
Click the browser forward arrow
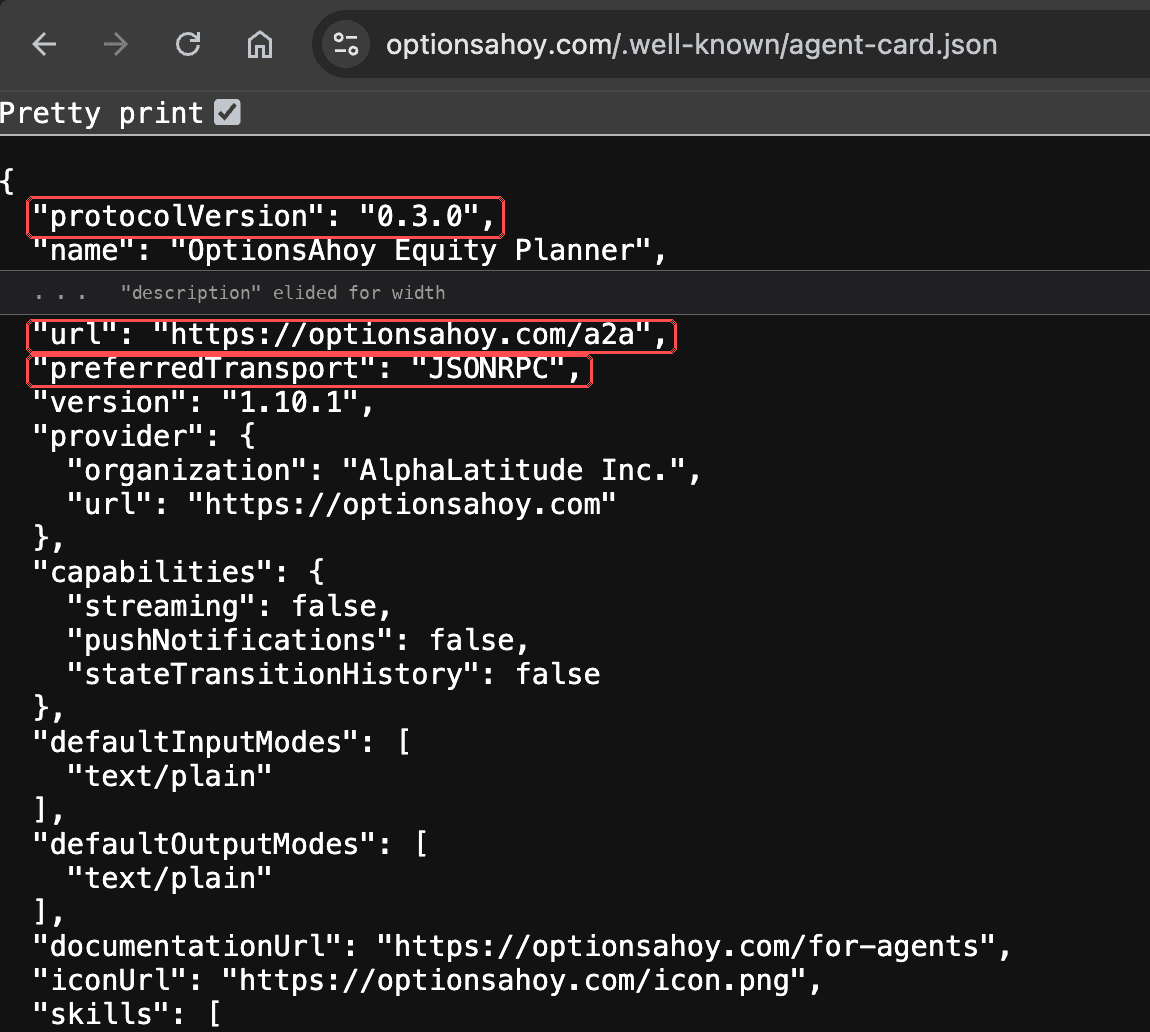[x=115, y=45]
